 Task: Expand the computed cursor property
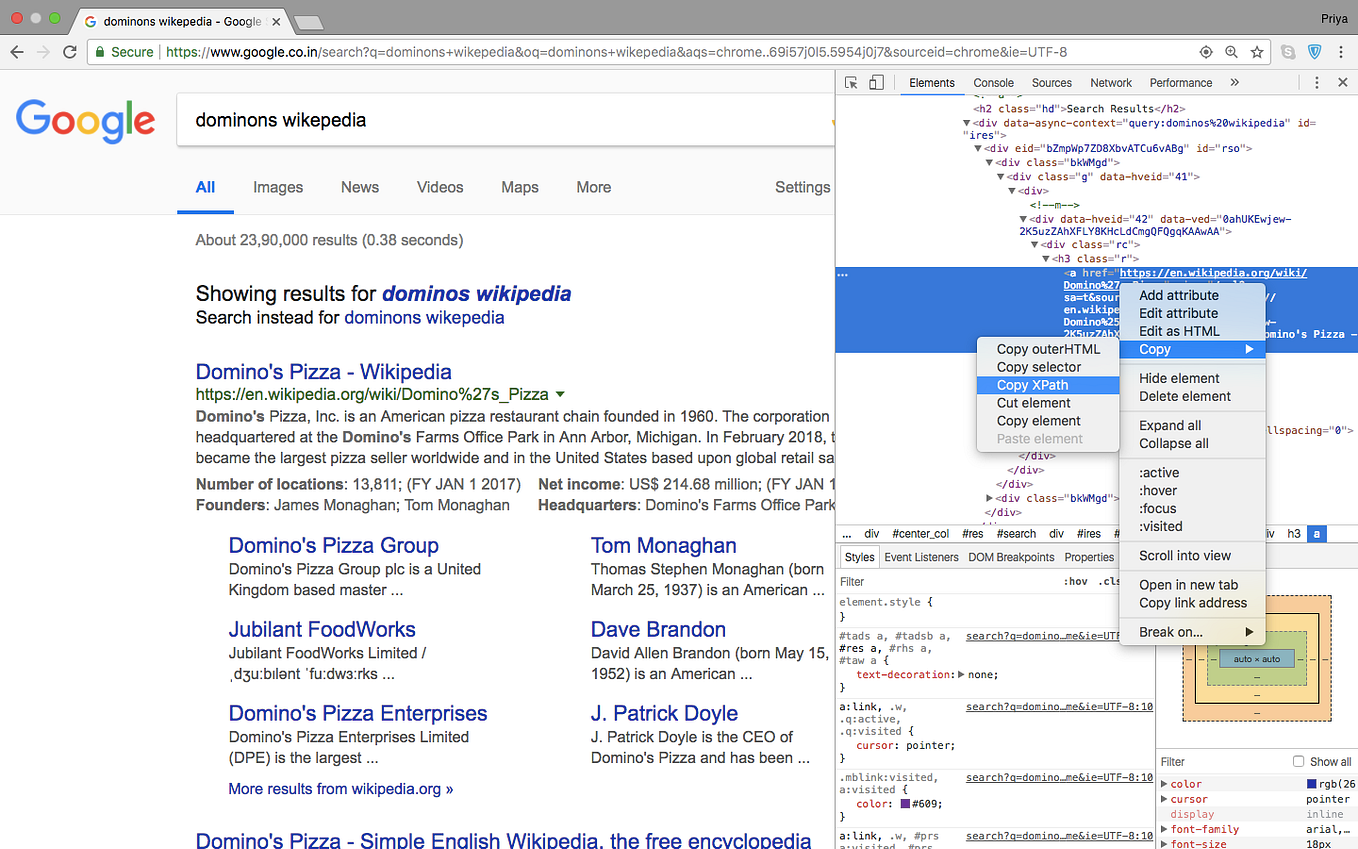pos(1164,799)
